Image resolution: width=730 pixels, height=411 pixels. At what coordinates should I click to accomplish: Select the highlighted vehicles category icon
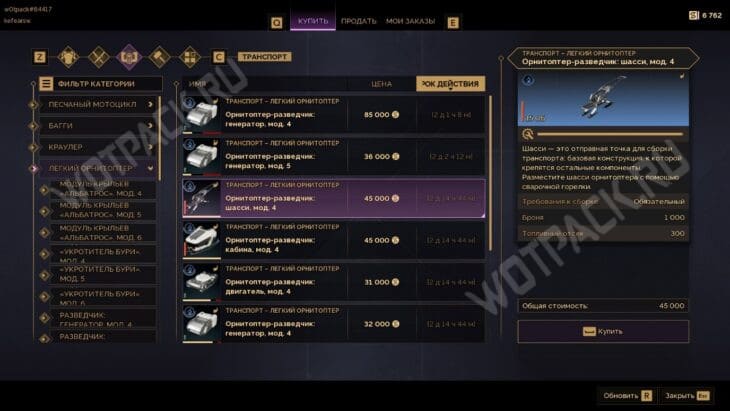click(x=129, y=57)
